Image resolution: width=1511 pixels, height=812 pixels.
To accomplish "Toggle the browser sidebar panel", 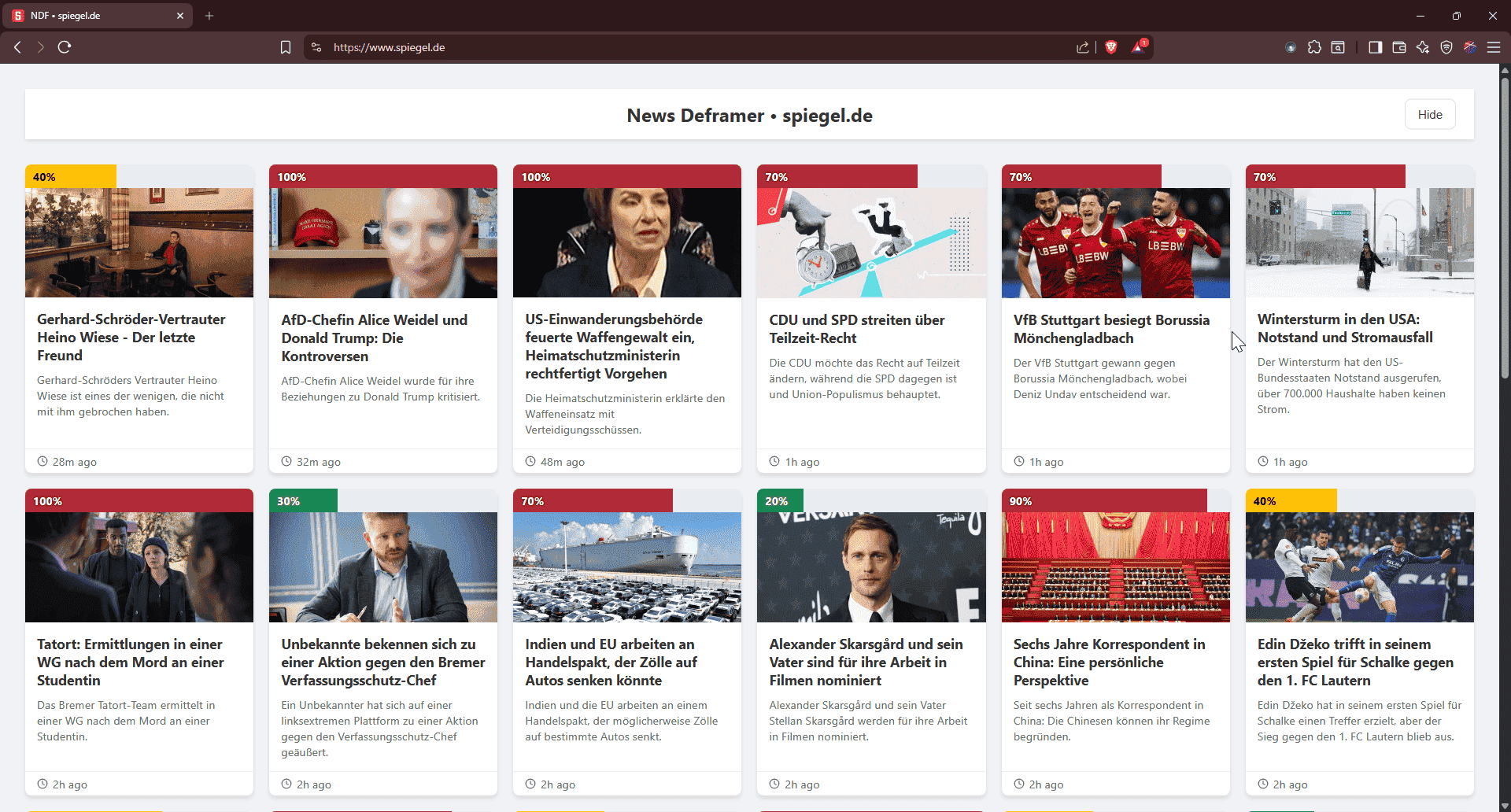I will (x=1375, y=47).
